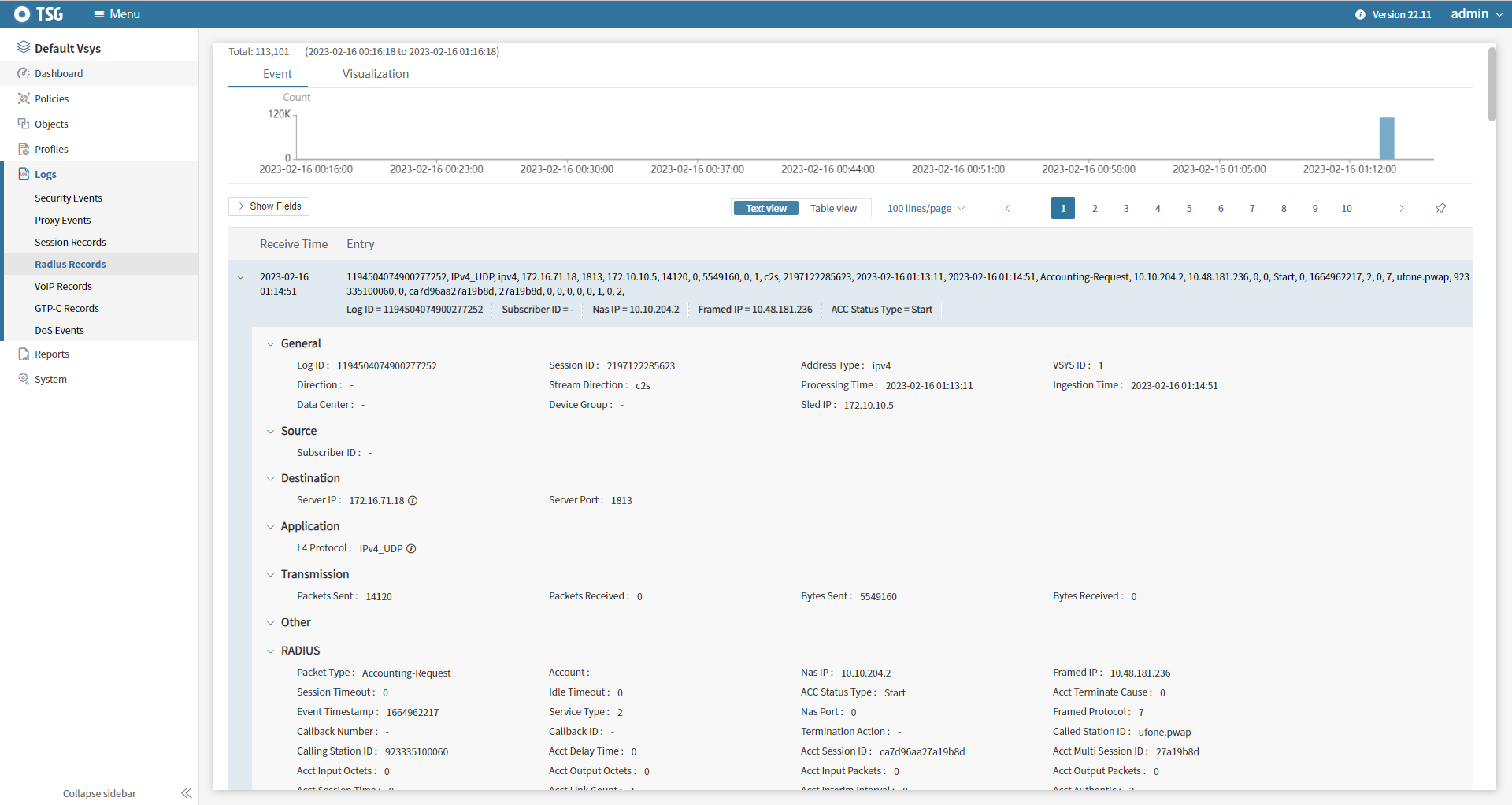Collapse the RADIUS section
1512x805 pixels.
point(270,651)
